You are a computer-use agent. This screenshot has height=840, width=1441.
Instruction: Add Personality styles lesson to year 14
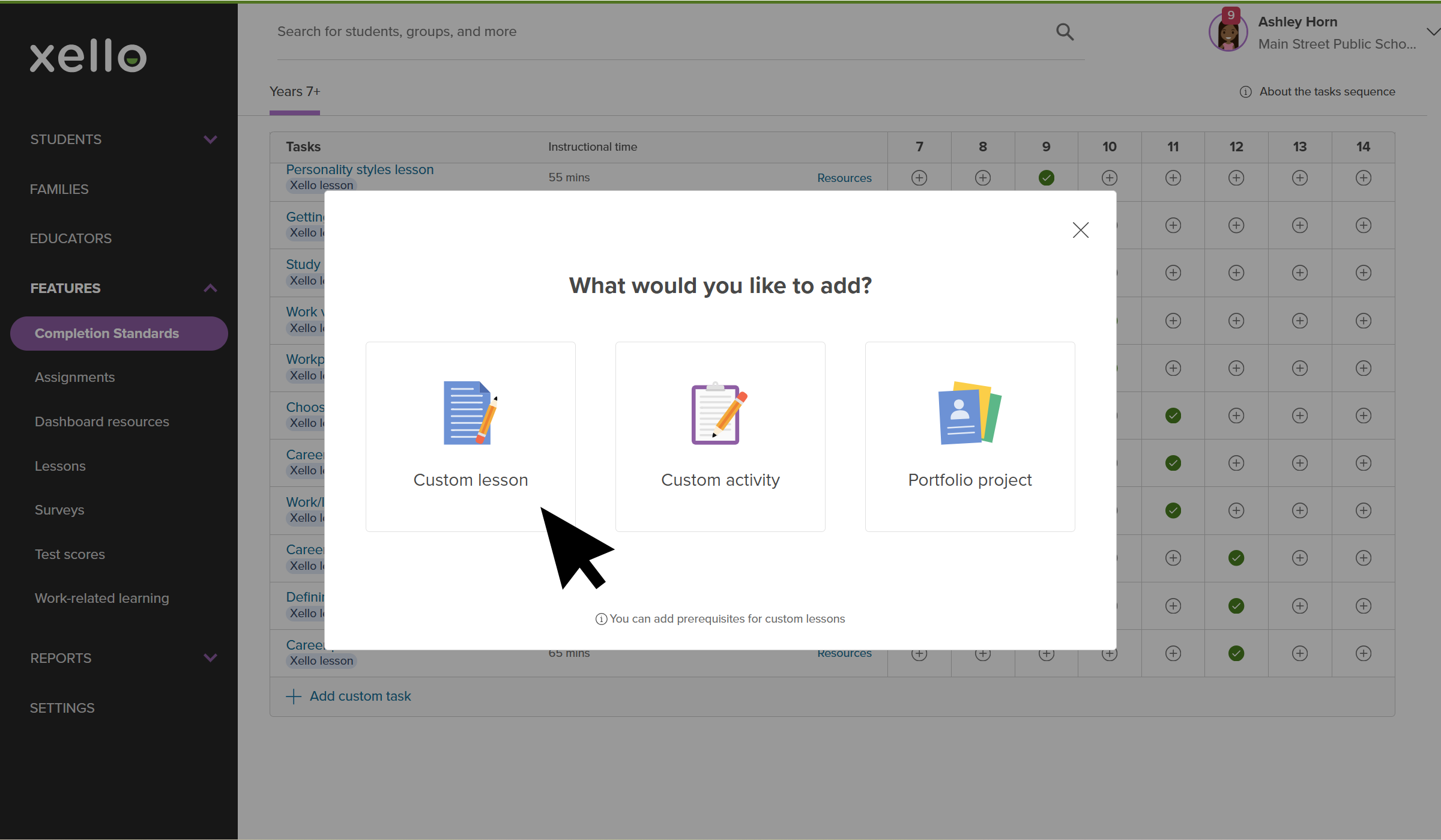coord(1364,178)
